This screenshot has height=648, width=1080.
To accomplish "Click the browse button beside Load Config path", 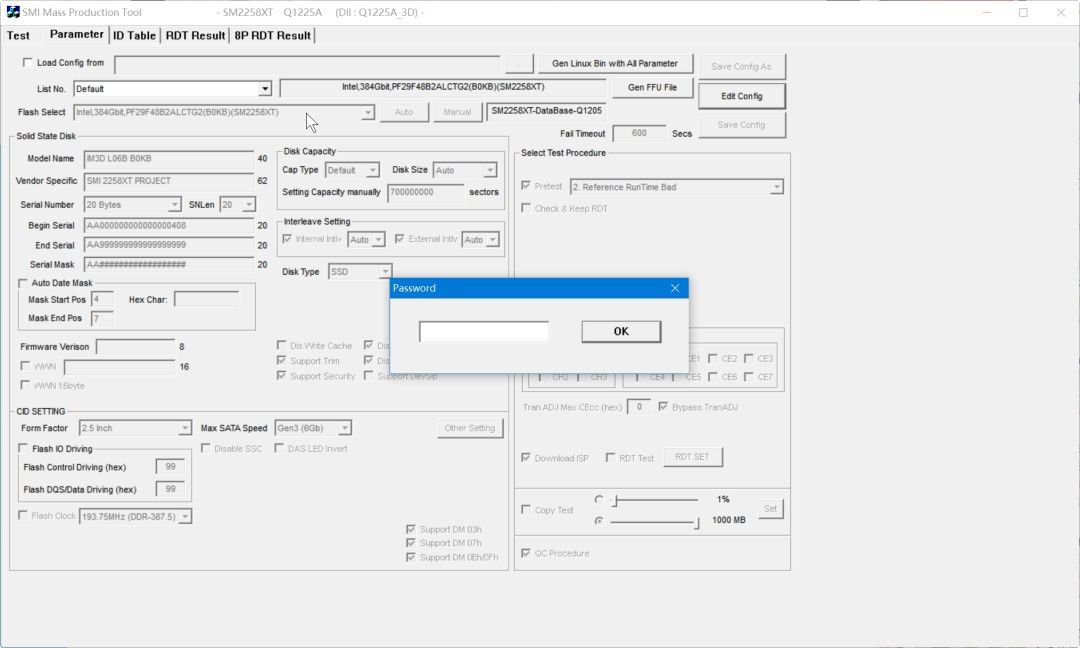I will click(519, 64).
